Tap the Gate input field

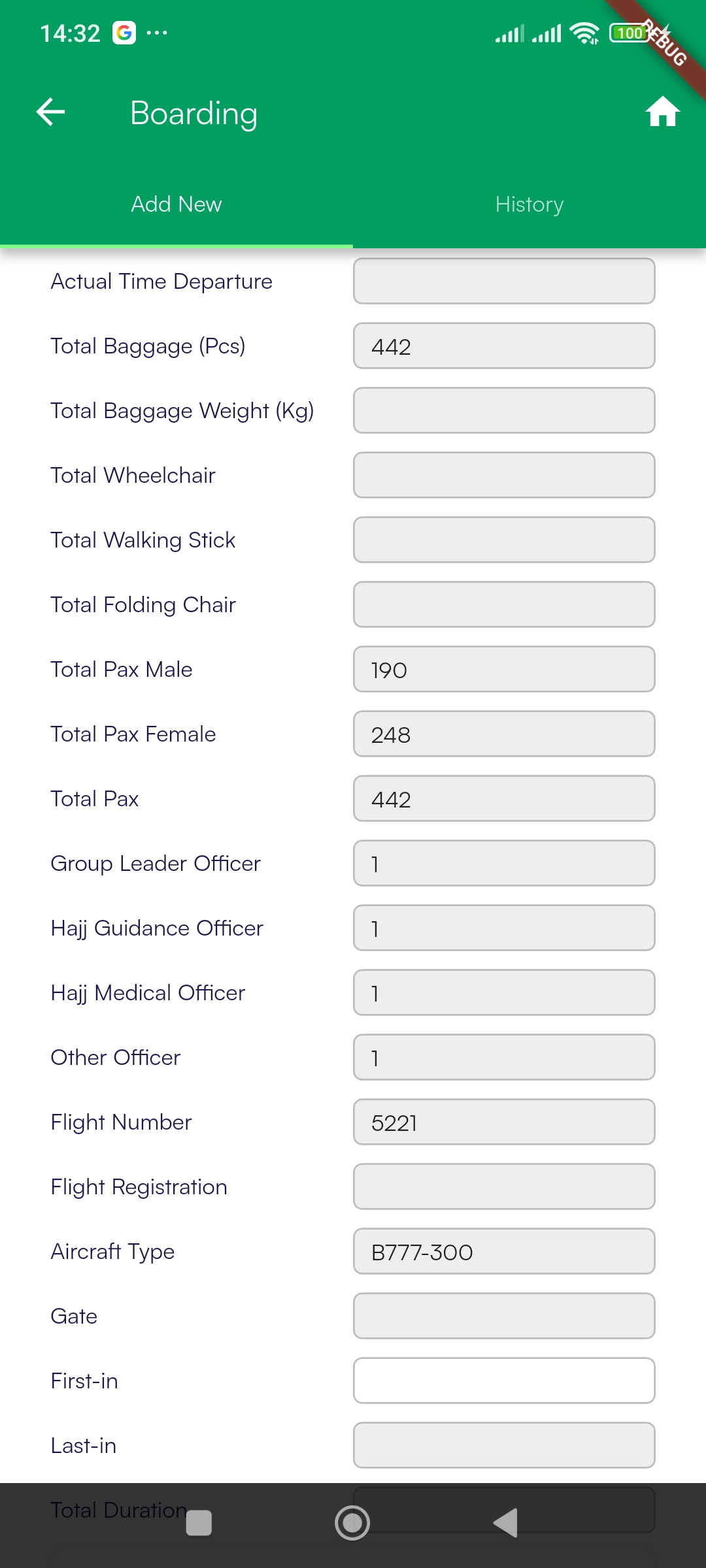tap(504, 1316)
